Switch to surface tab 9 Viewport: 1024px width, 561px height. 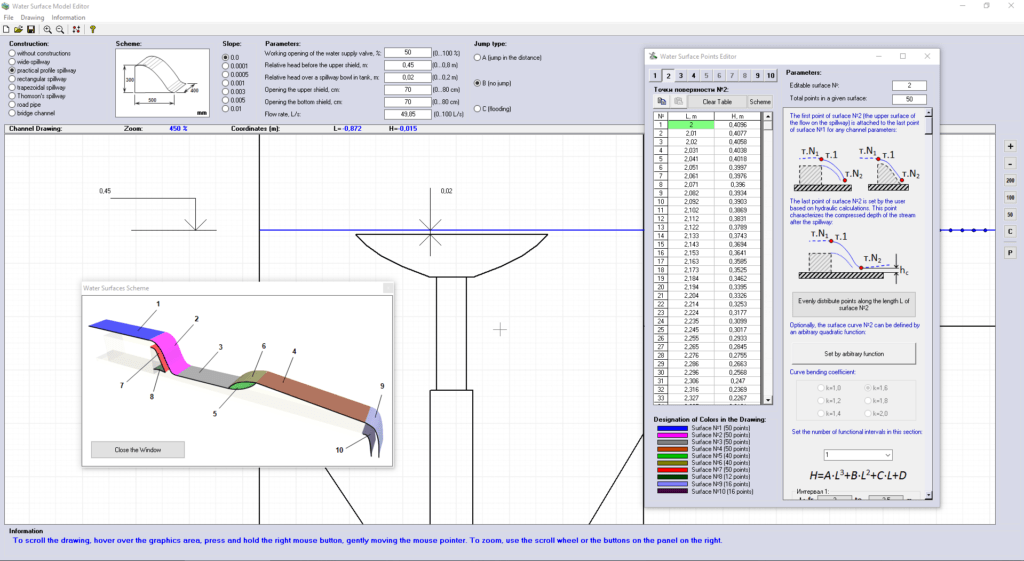point(758,75)
